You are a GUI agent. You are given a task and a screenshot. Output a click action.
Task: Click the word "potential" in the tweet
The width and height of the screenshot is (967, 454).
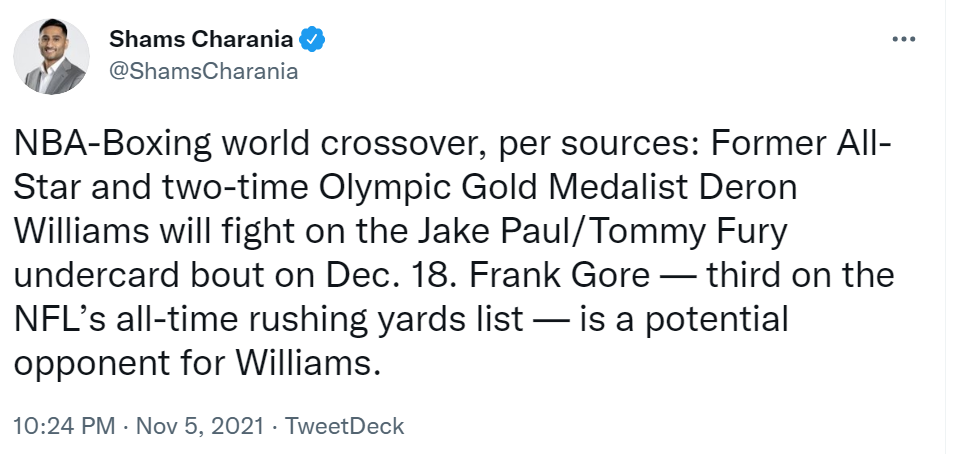(717, 320)
